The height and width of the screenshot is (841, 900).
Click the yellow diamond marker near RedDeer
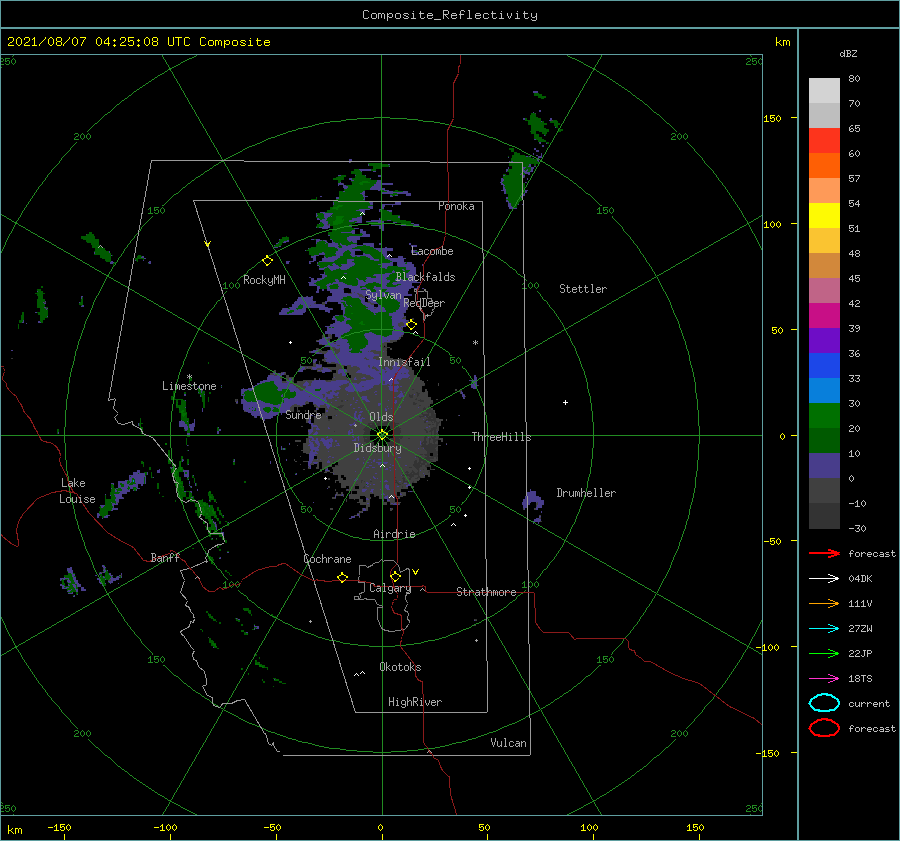tap(412, 325)
